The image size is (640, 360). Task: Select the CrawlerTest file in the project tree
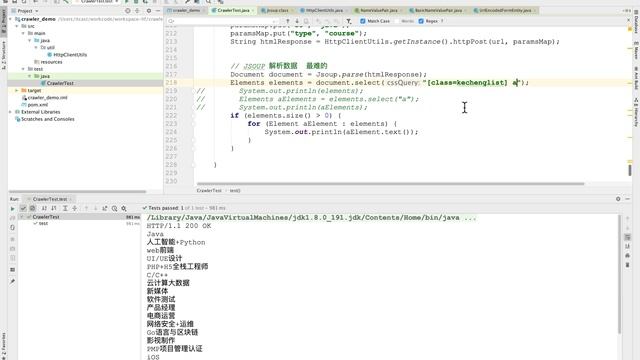[x=60, y=83]
